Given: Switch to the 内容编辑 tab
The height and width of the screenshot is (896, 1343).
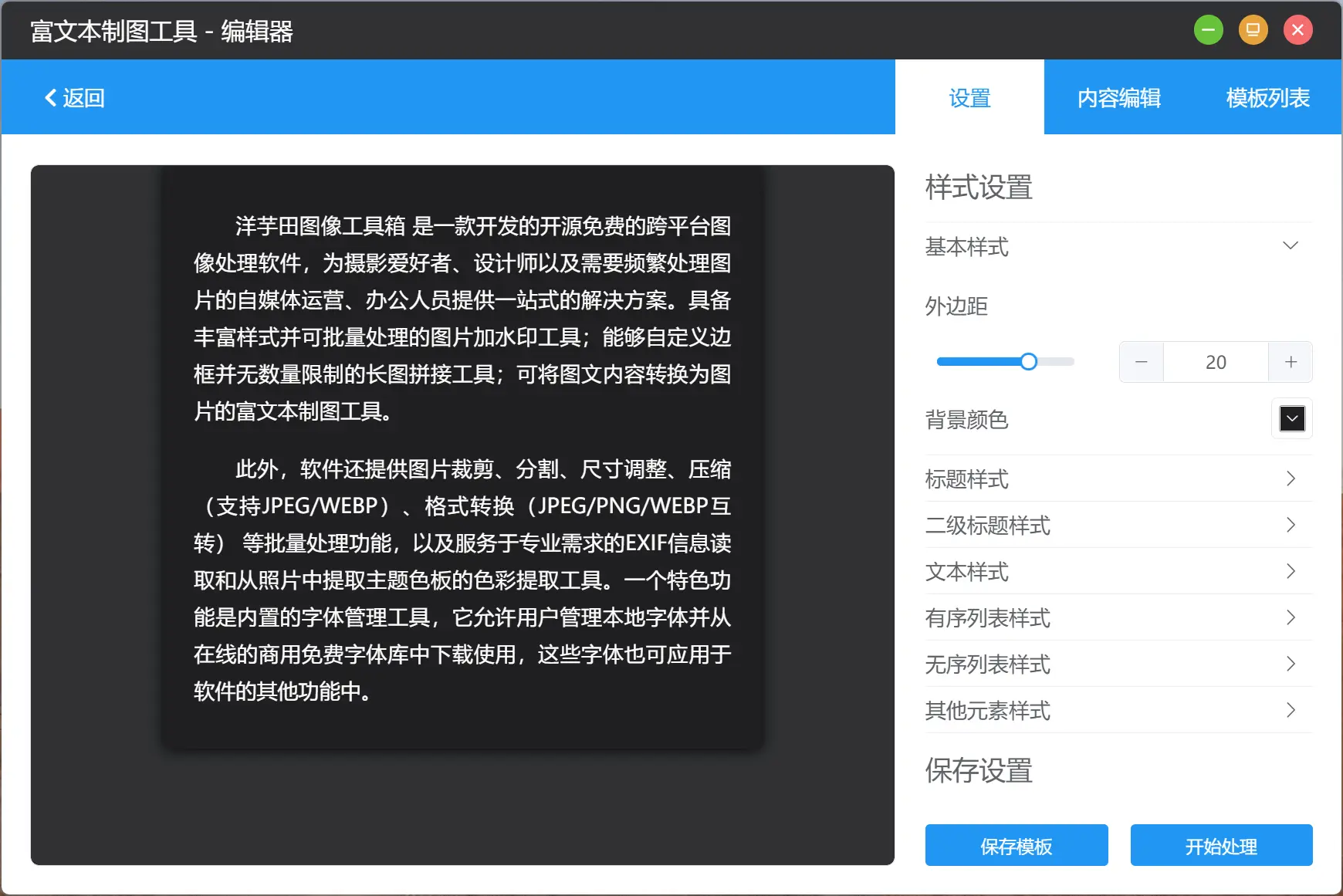Looking at the screenshot, I should 1119,97.
